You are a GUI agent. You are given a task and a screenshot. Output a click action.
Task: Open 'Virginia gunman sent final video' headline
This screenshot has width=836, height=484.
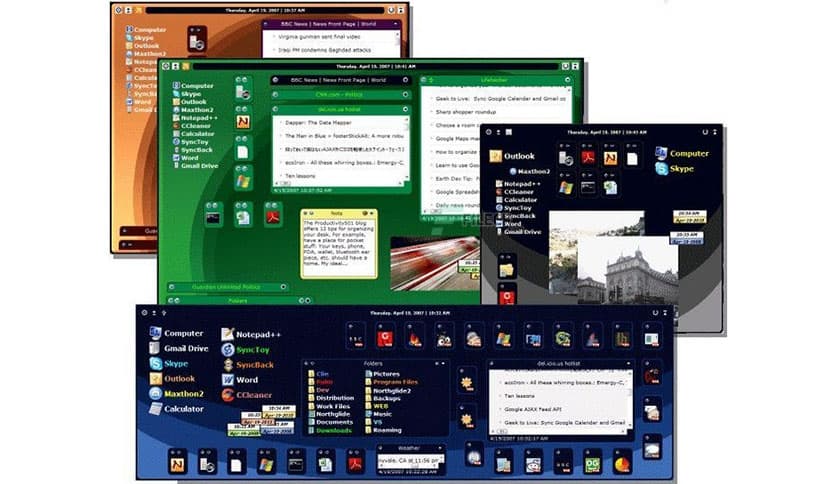pos(319,37)
